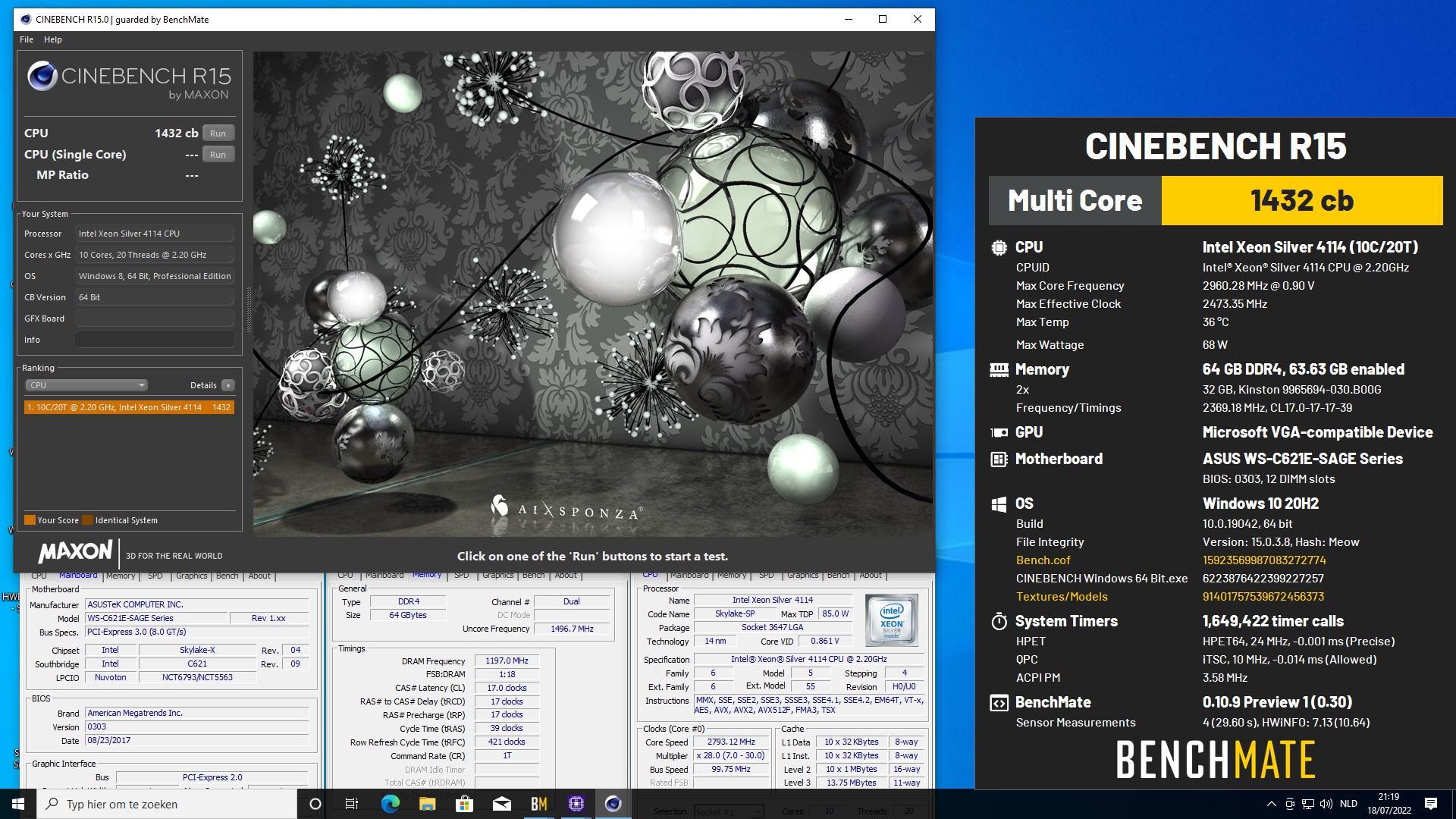The width and height of the screenshot is (1456, 819).
Task: Click the CPU chip icon in BenchMate panel
Action: click(x=999, y=247)
